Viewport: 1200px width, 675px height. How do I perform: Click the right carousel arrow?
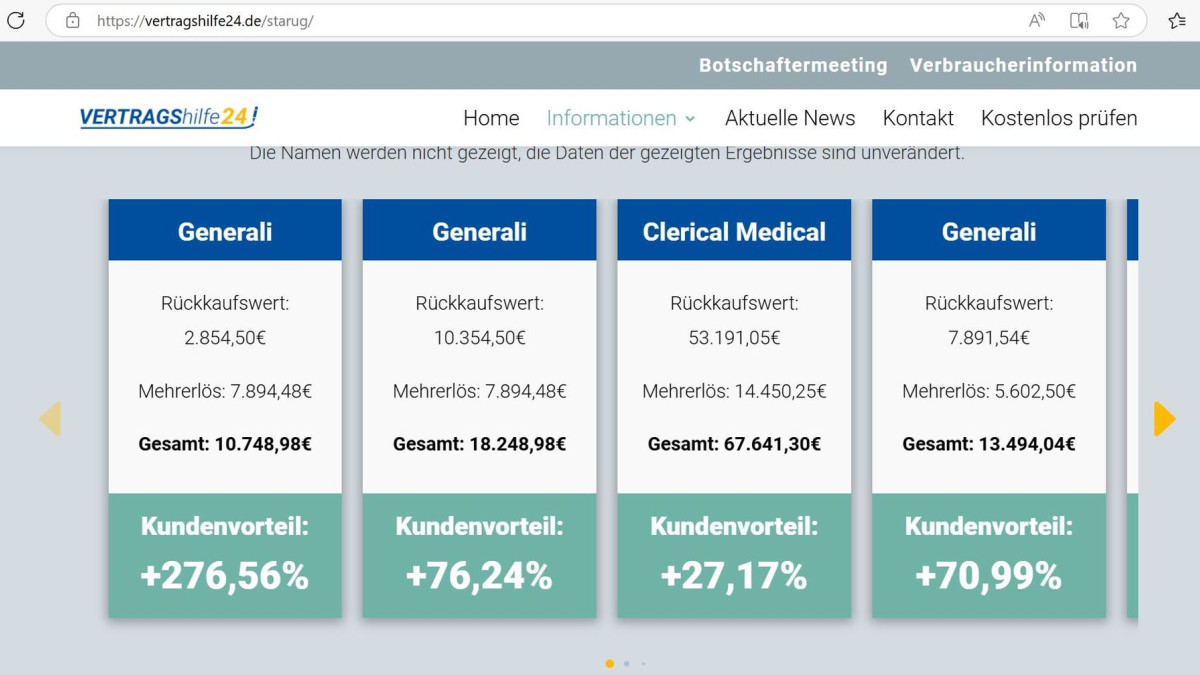(1164, 419)
